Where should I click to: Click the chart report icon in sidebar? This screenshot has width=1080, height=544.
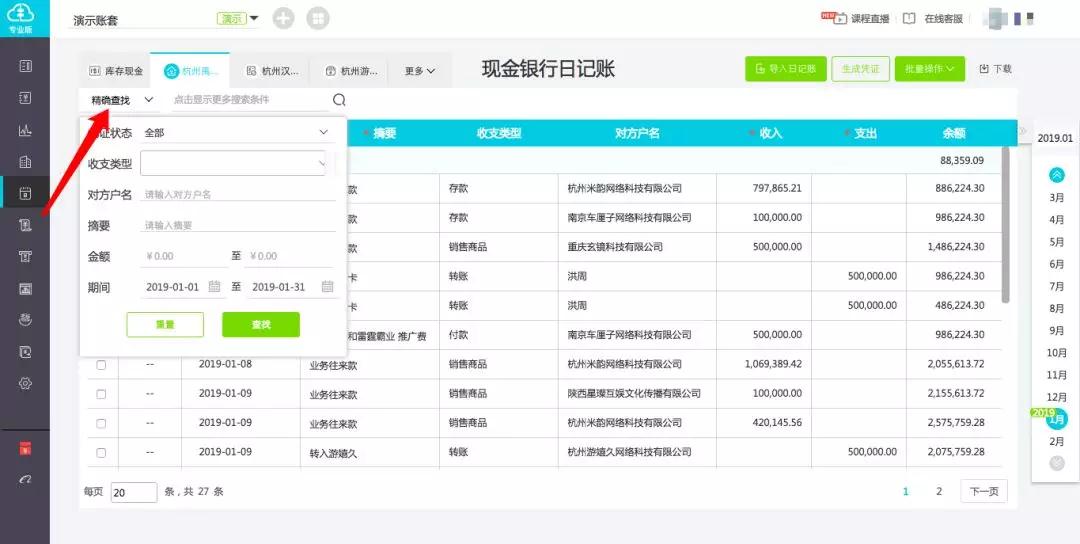(x=25, y=130)
